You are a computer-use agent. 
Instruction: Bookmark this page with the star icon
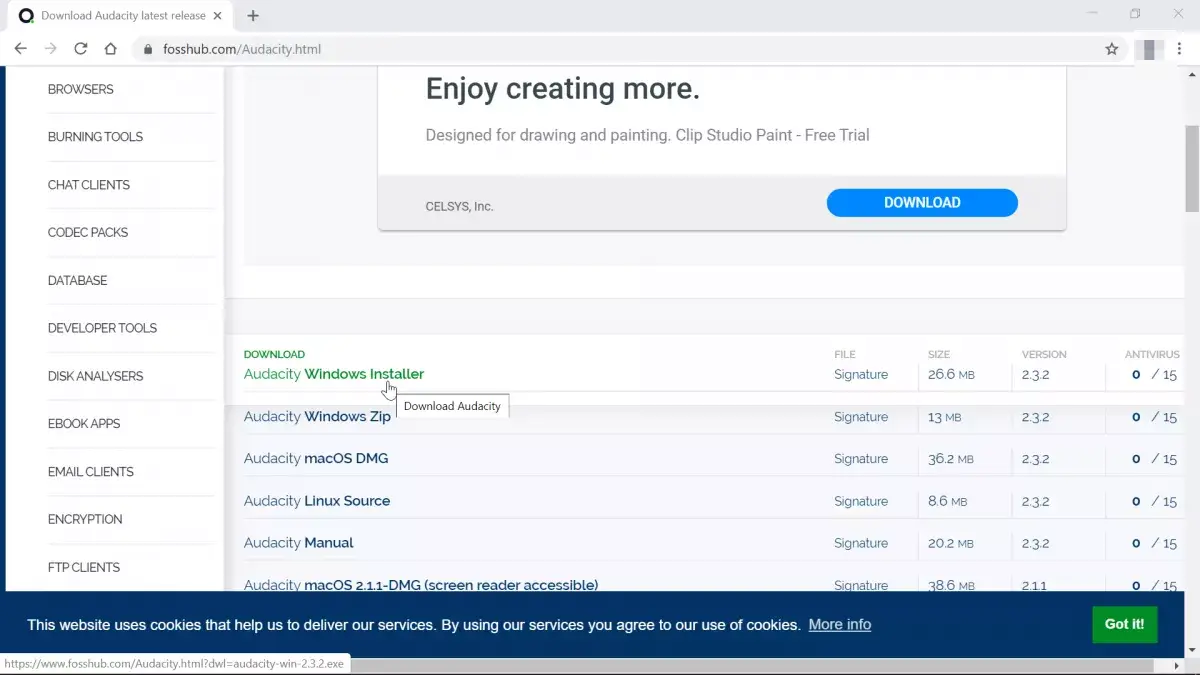[x=1111, y=48]
